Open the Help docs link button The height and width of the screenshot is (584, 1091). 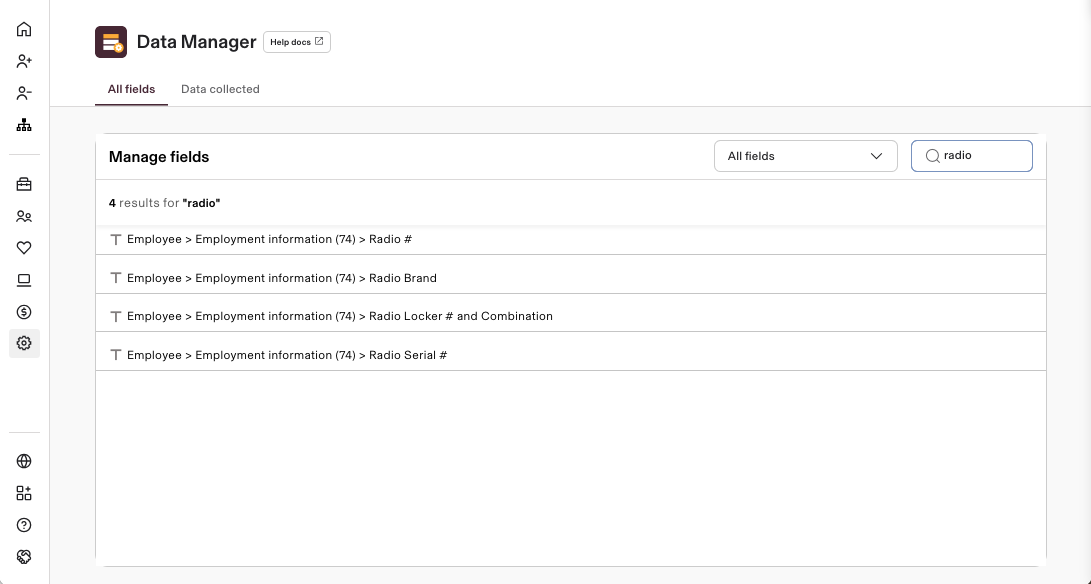(296, 42)
